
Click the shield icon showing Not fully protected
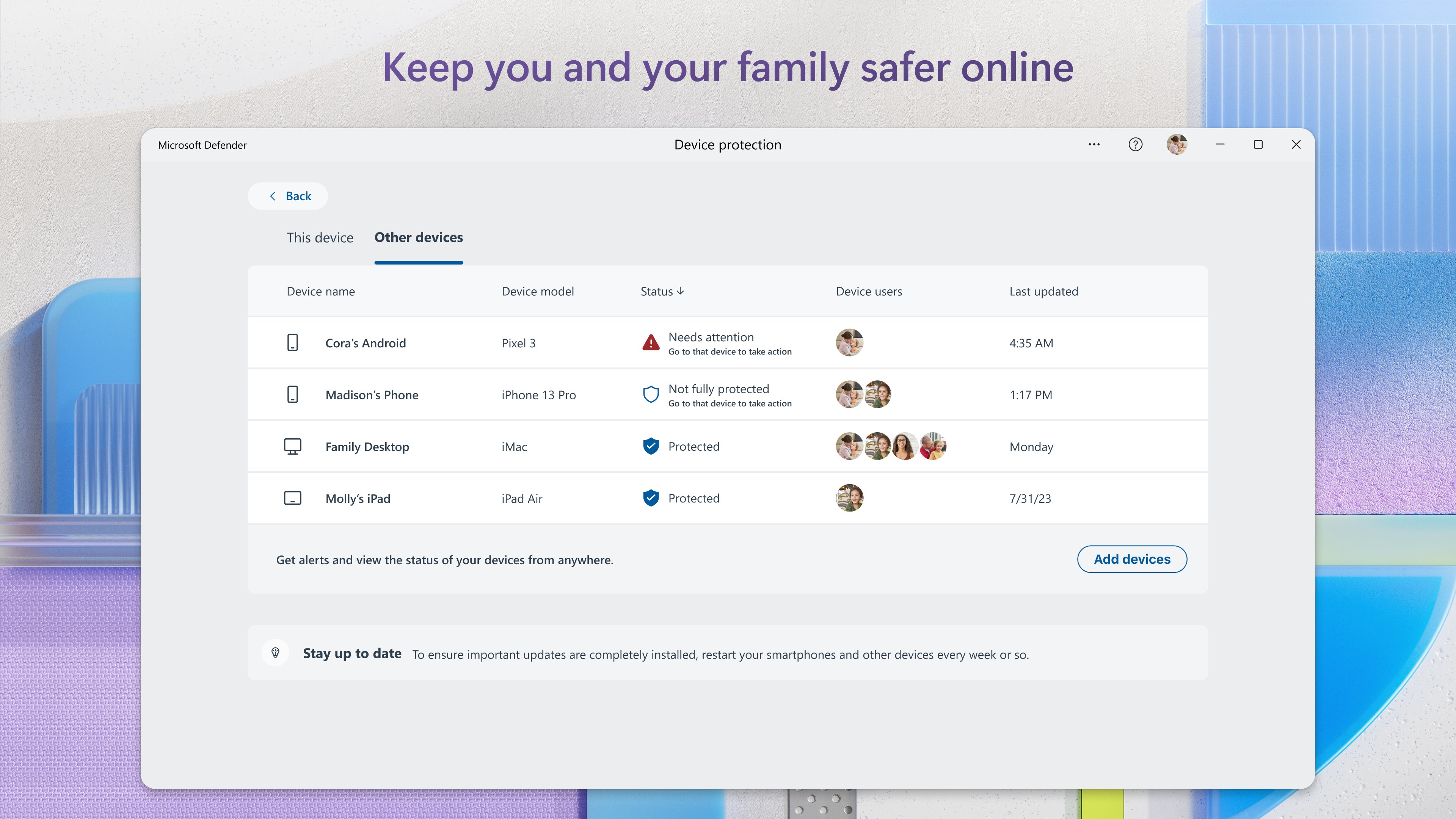651,394
